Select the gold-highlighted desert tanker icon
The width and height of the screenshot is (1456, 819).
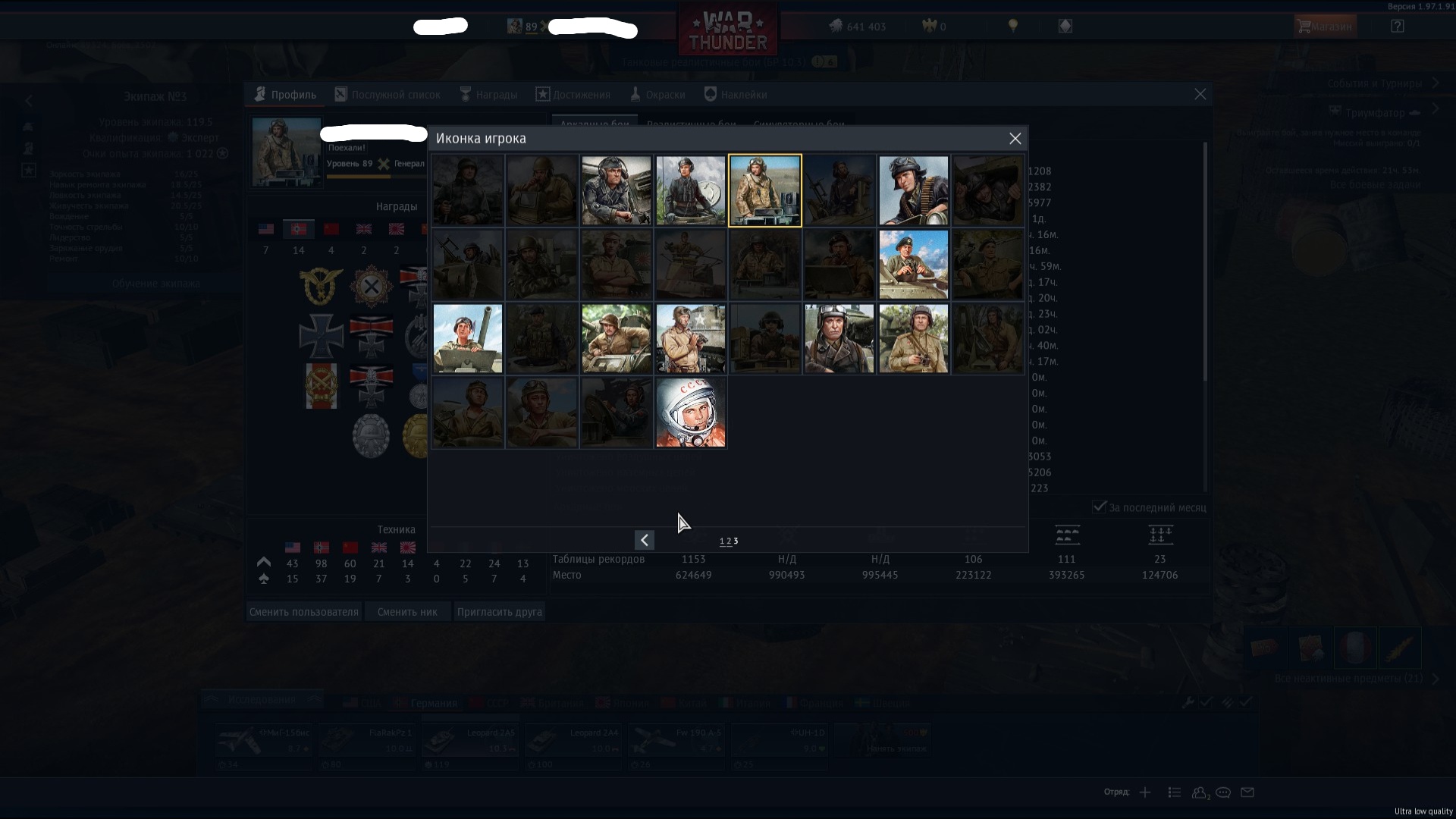[x=764, y=190]
